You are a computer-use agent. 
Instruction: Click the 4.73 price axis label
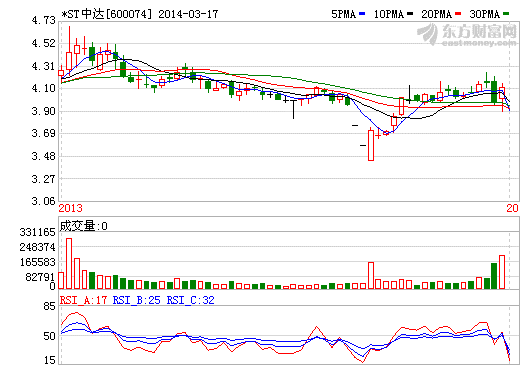pos(43,20)
